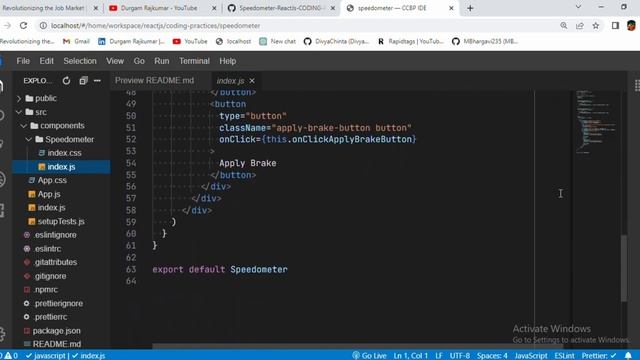This screenshot has height=360, width=640.
Task: Open Ln 1, Col 1 go-to-line
Action: click(x=411, y=356)
